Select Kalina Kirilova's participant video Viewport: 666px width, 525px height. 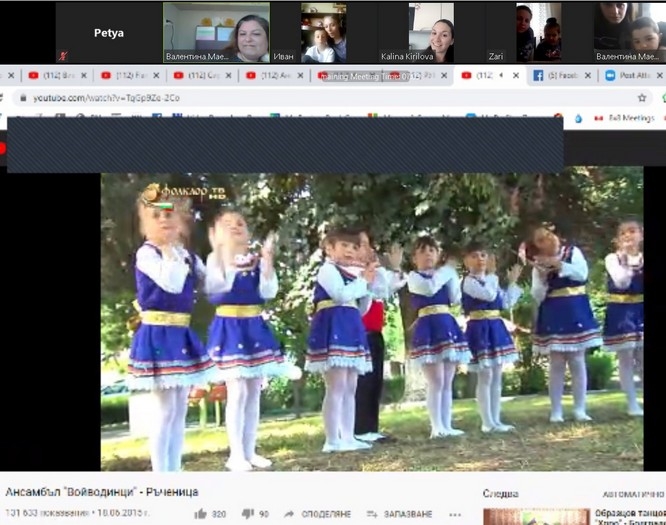pyautogui.click(x=432, y=32)
